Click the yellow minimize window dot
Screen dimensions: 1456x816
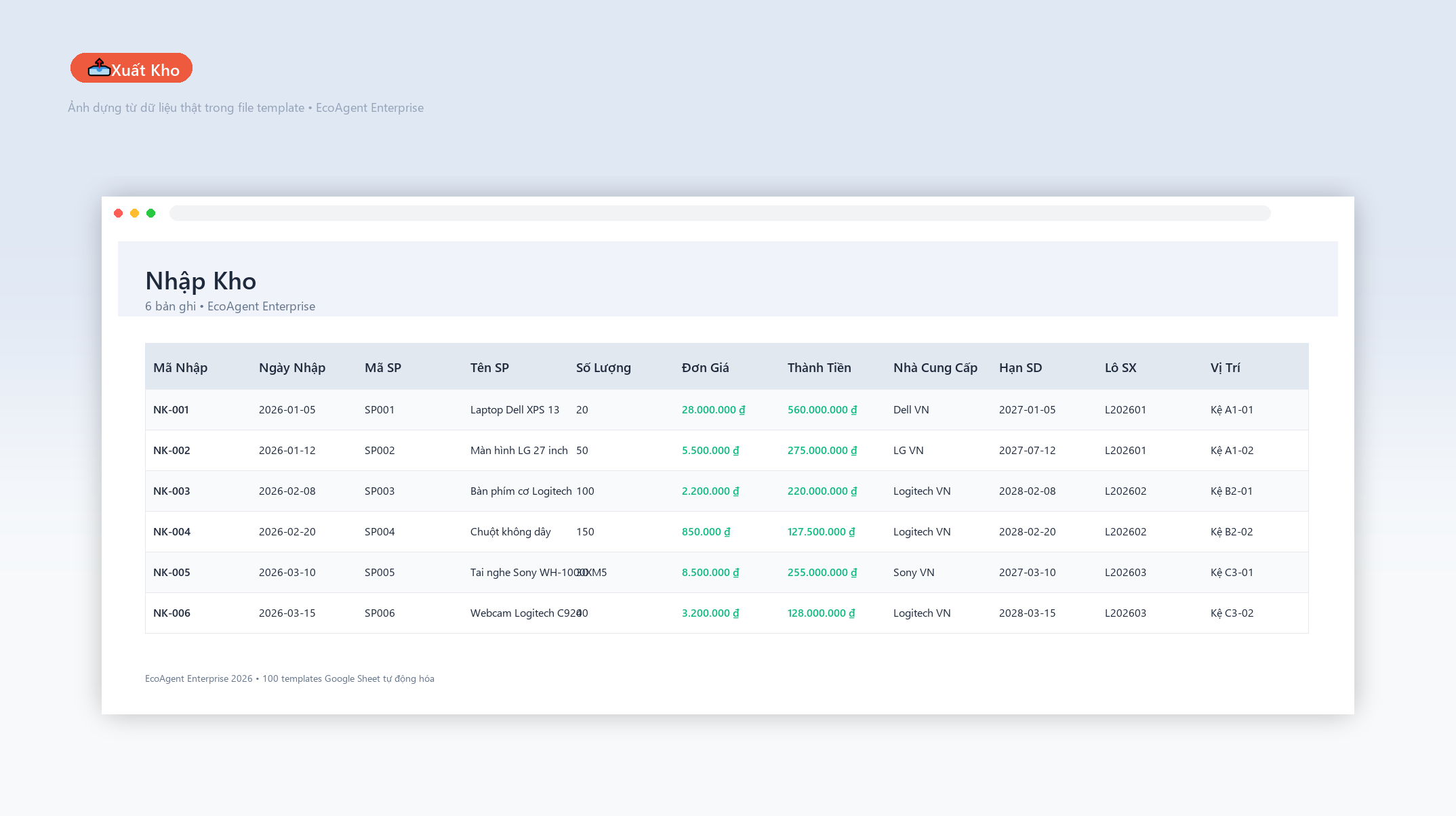[135, 213]
